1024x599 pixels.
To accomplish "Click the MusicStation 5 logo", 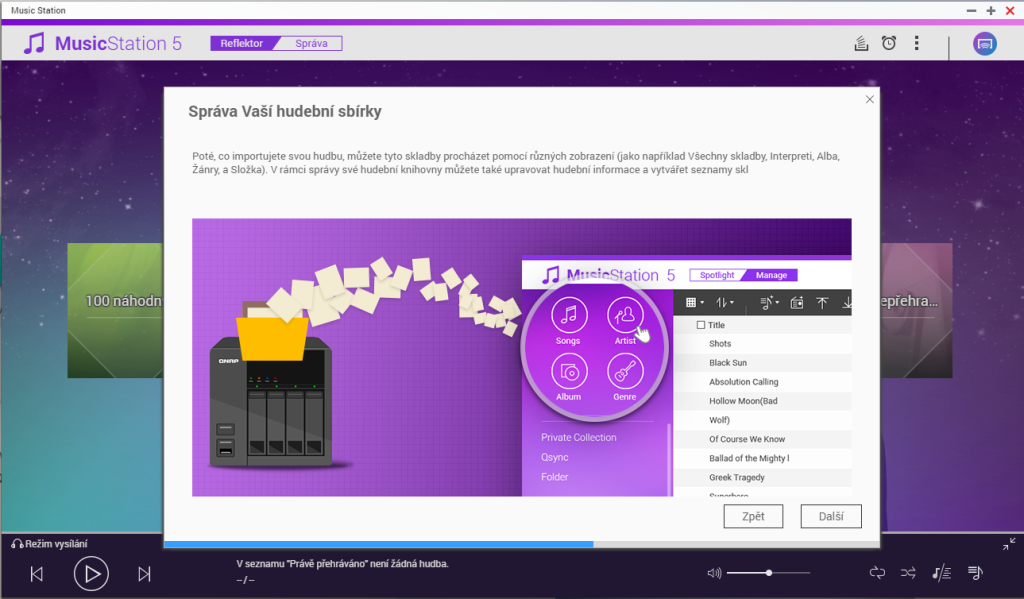I will (103, 44).
